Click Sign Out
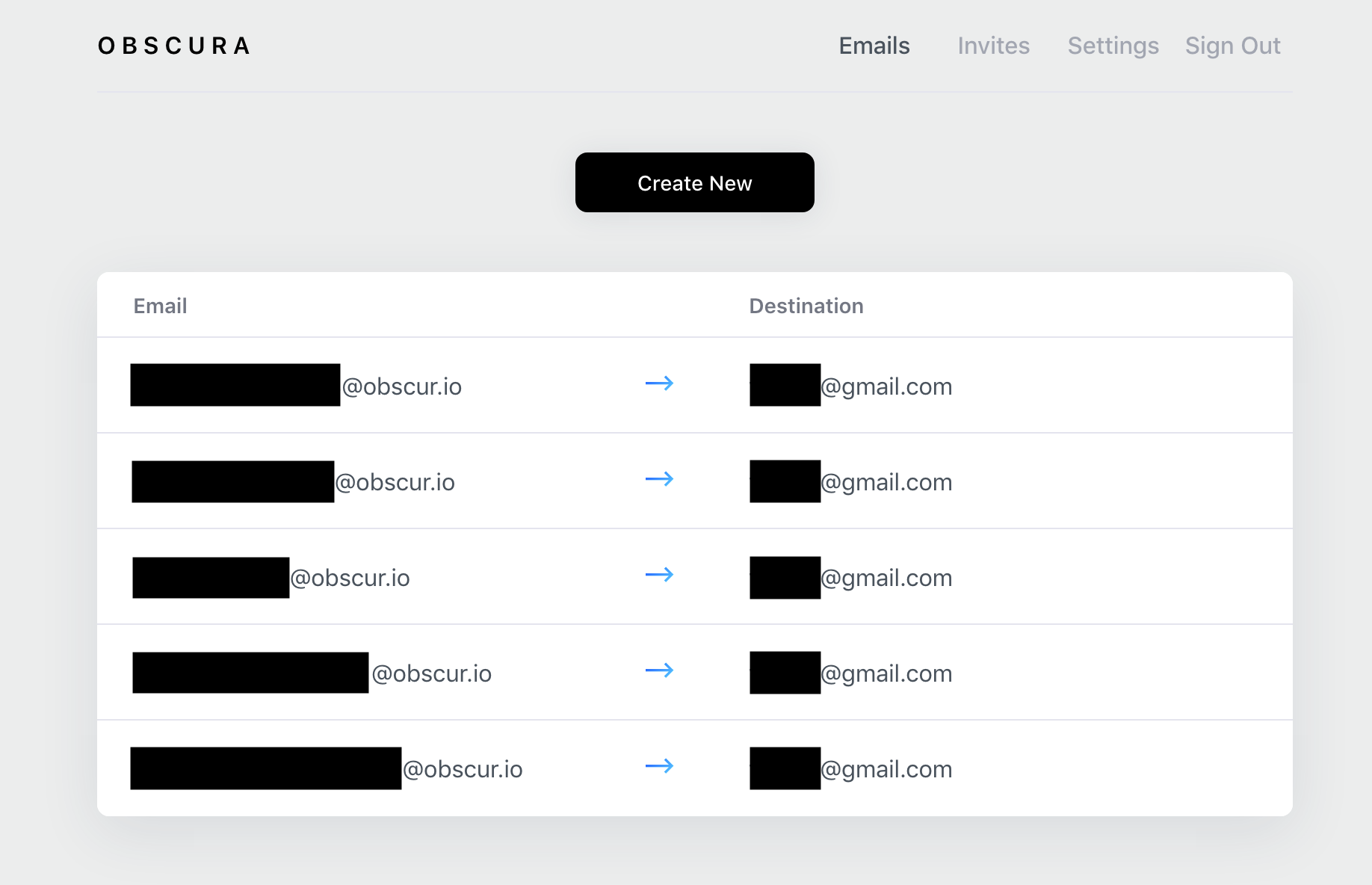 pyautogui.click(x=1232, y=46)
